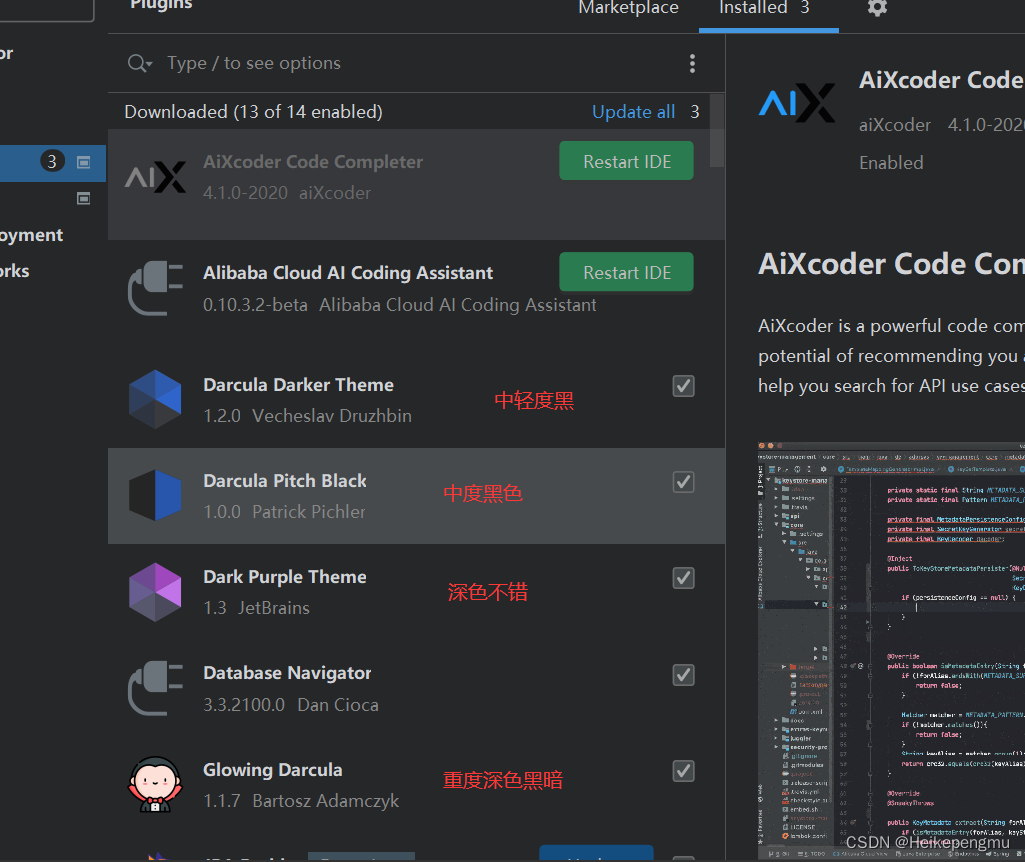
Task: Open the three-dot options menu by search
Action: 692,63
